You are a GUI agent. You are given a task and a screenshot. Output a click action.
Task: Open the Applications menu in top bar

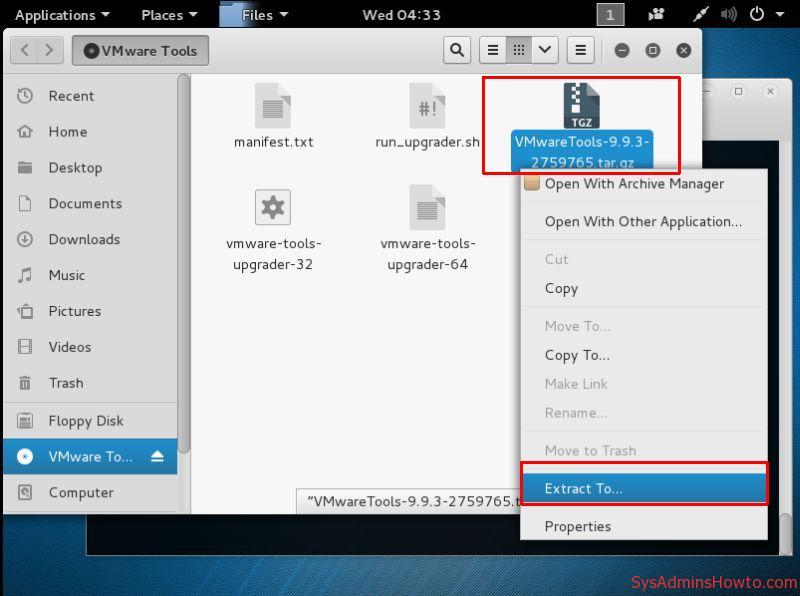pos(62,15)
